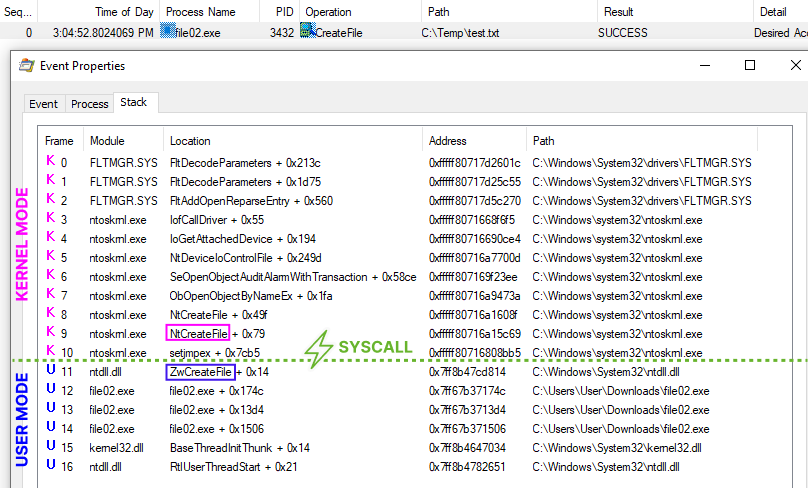Click user frame 11 U icon
808x488 pixels.
[x=50, y=370]
